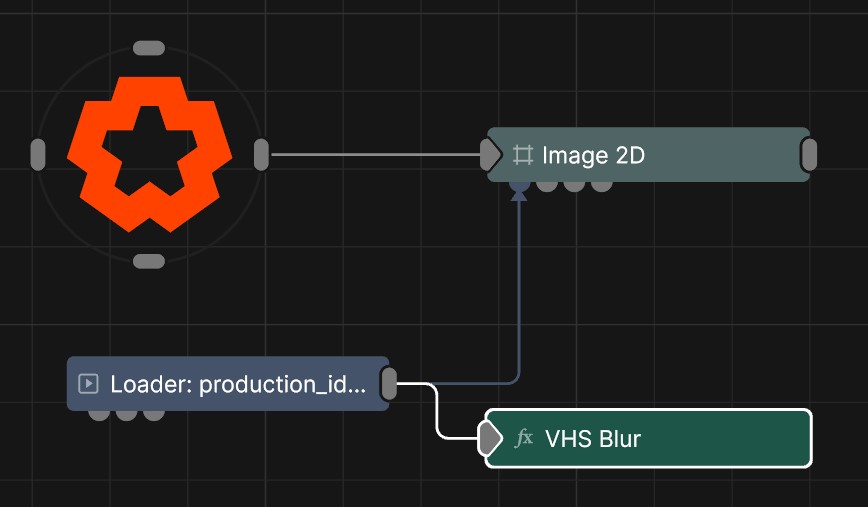Screen dimensions: 868x507
Task: Click the bottom port of the orange logo node
Action: pos(149,261)
